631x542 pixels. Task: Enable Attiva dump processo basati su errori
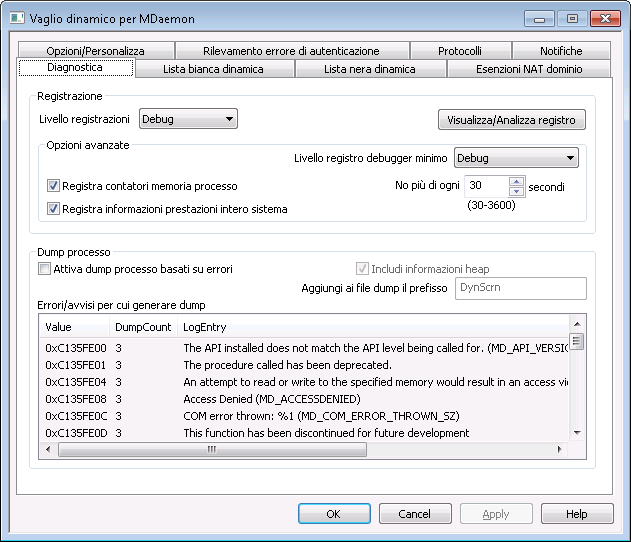click(x=44, y=268)
